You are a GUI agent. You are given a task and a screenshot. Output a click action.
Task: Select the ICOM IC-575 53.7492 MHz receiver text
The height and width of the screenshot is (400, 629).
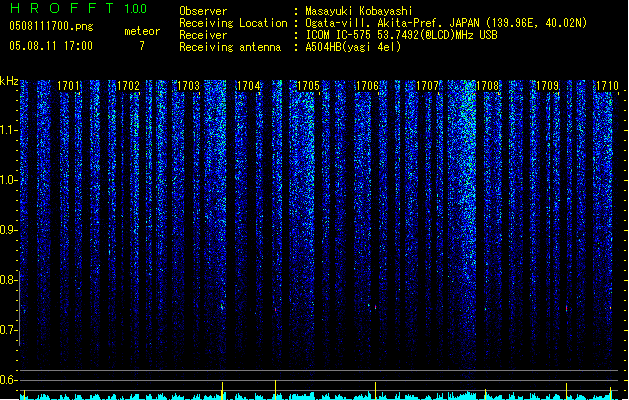tap(401, 35)
